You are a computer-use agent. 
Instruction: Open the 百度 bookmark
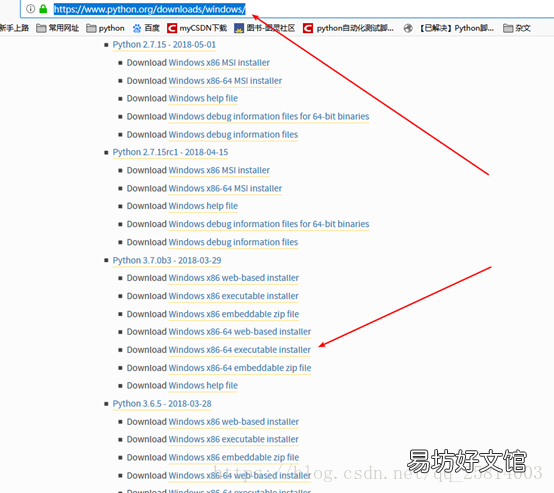146,28
